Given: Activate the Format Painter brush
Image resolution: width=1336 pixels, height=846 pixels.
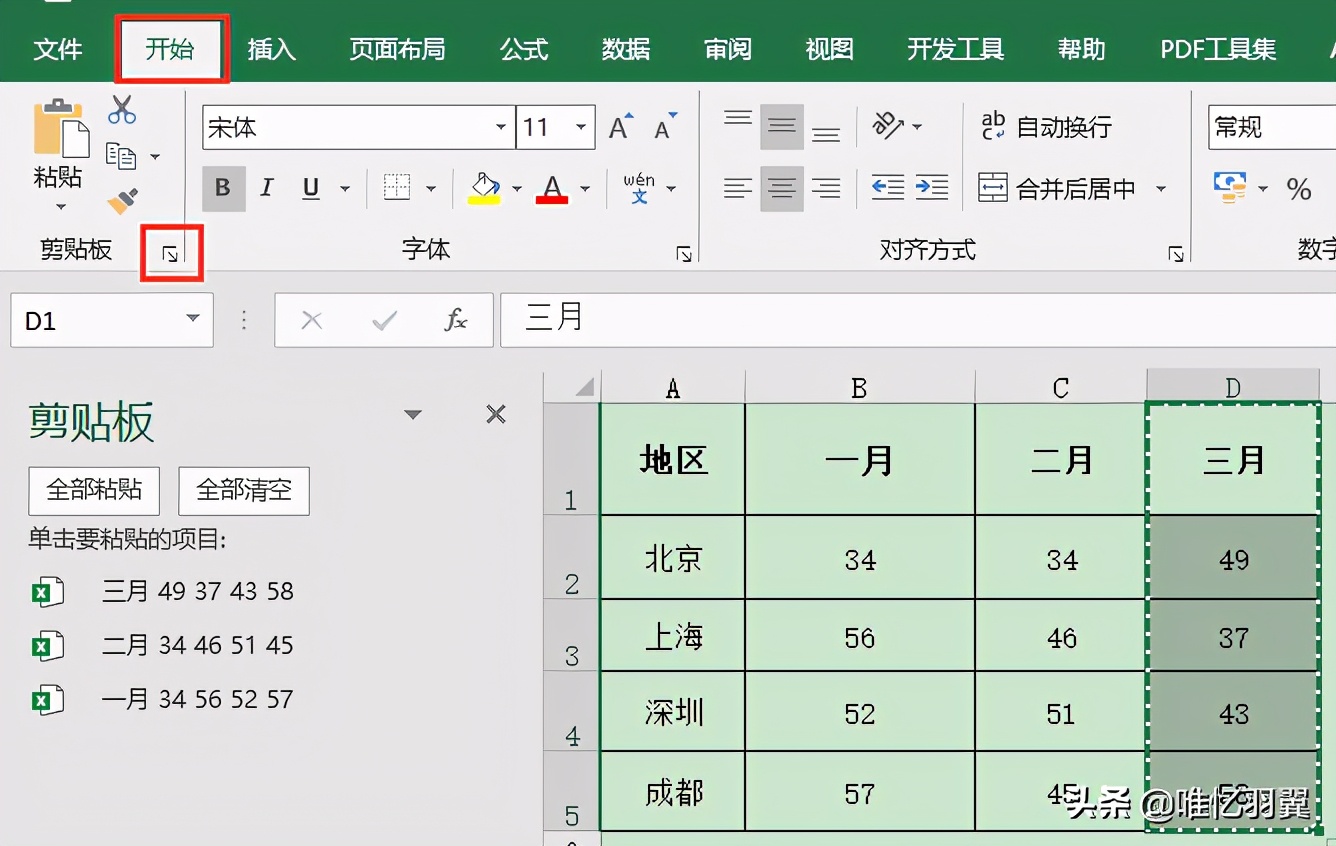Looking at the screenshot, I should coord(120,198).
